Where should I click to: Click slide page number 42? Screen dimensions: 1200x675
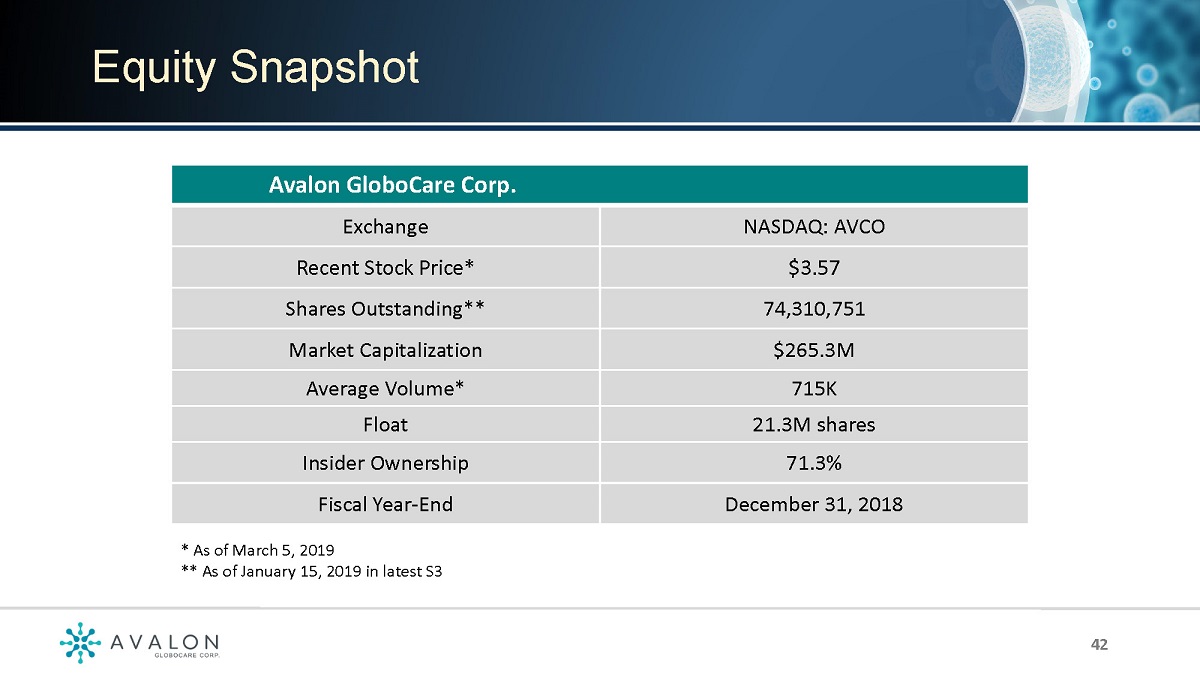[1099, 644]
